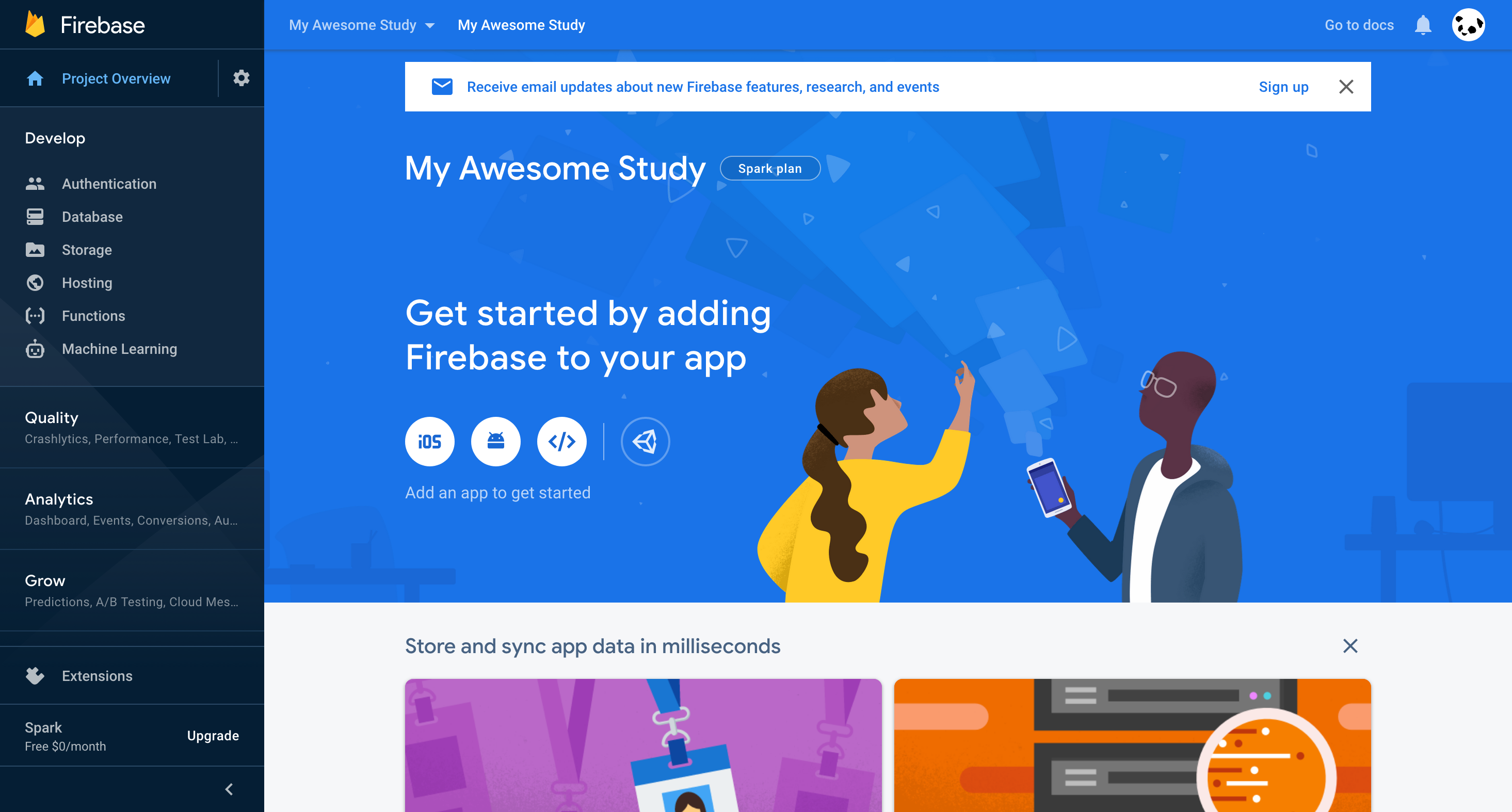The height and width of the screenshot is (812, 1512).
Task: Click the Extensions icon in sidebar
Action: point(35,676)
